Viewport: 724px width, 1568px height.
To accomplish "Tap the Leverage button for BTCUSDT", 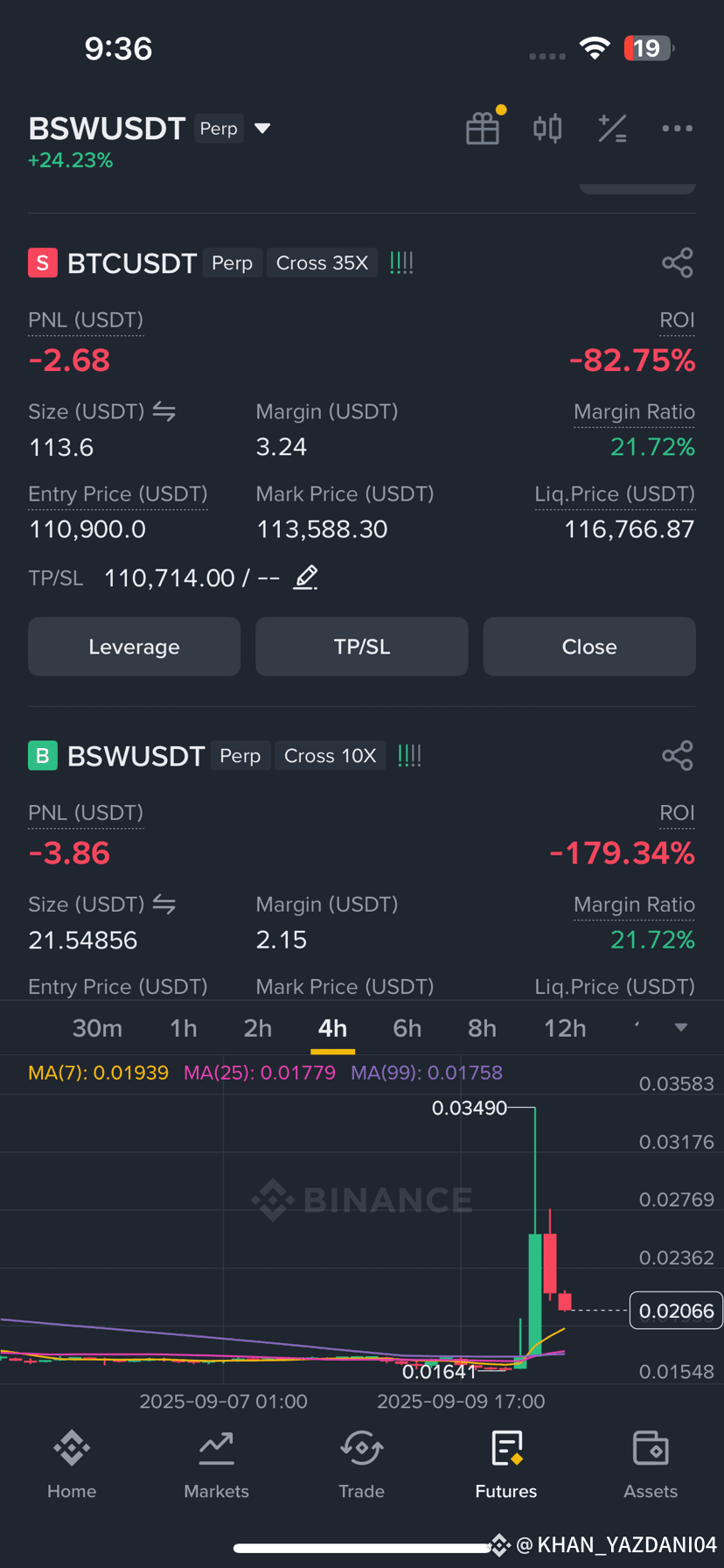I will 134,647.
